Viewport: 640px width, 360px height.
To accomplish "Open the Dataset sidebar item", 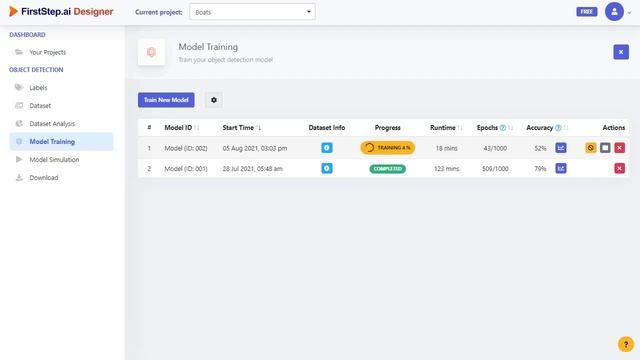I will tap(40, 106).
